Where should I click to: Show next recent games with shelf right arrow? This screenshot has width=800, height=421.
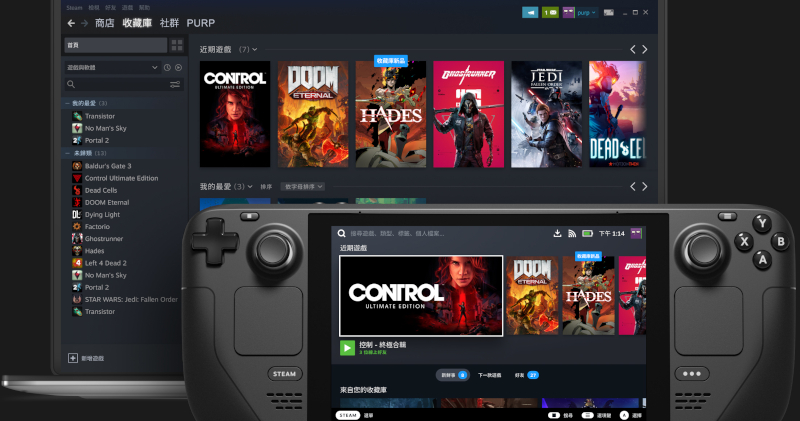click(x=645, y=49)
